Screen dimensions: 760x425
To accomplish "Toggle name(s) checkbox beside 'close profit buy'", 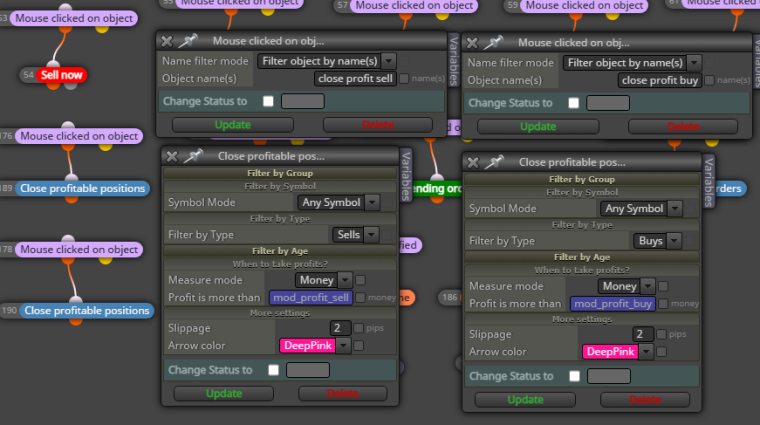I will [709, 80].
